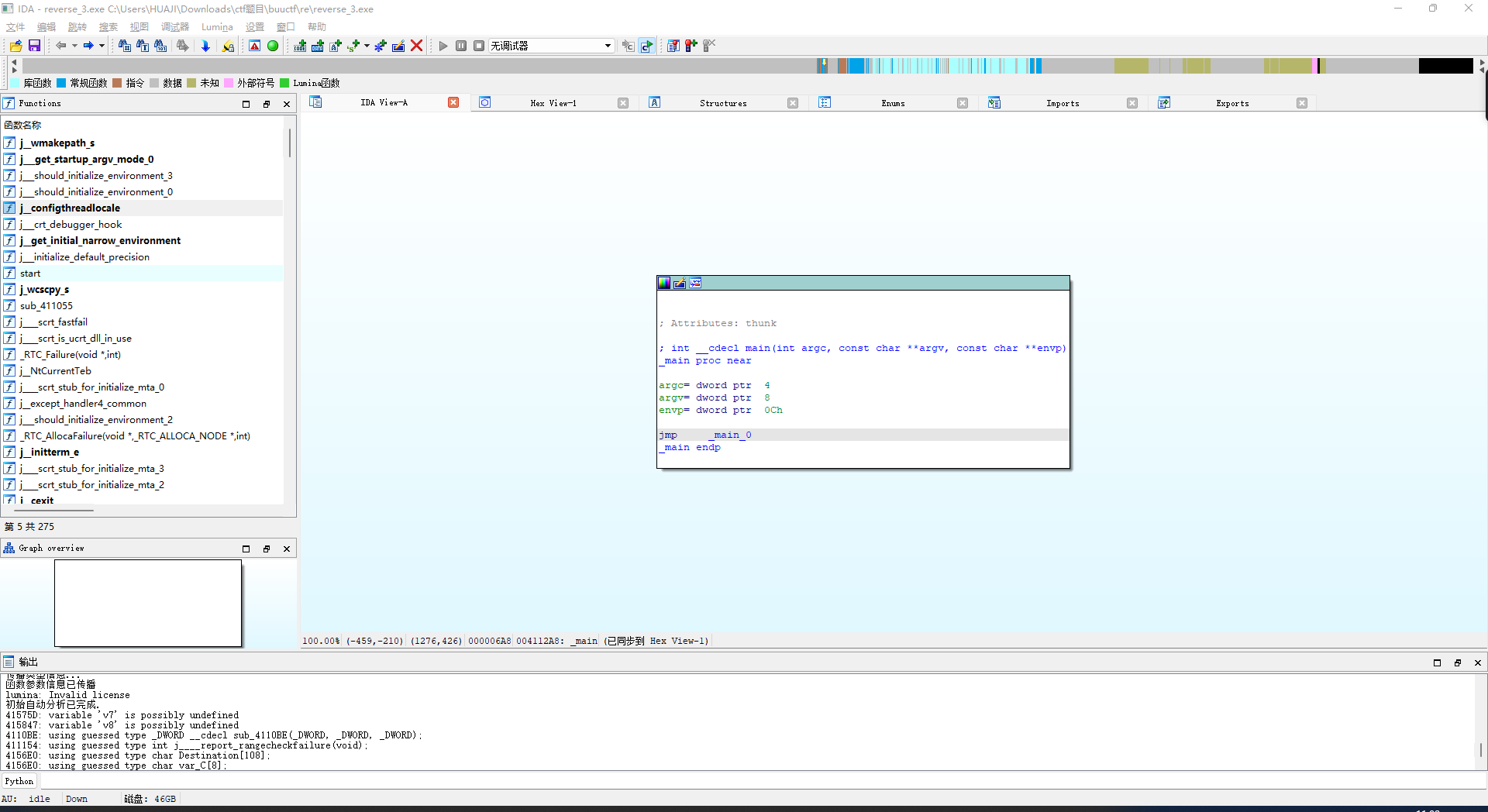
Task: Click the navigation band left arrow
Action: click(14, 61)
